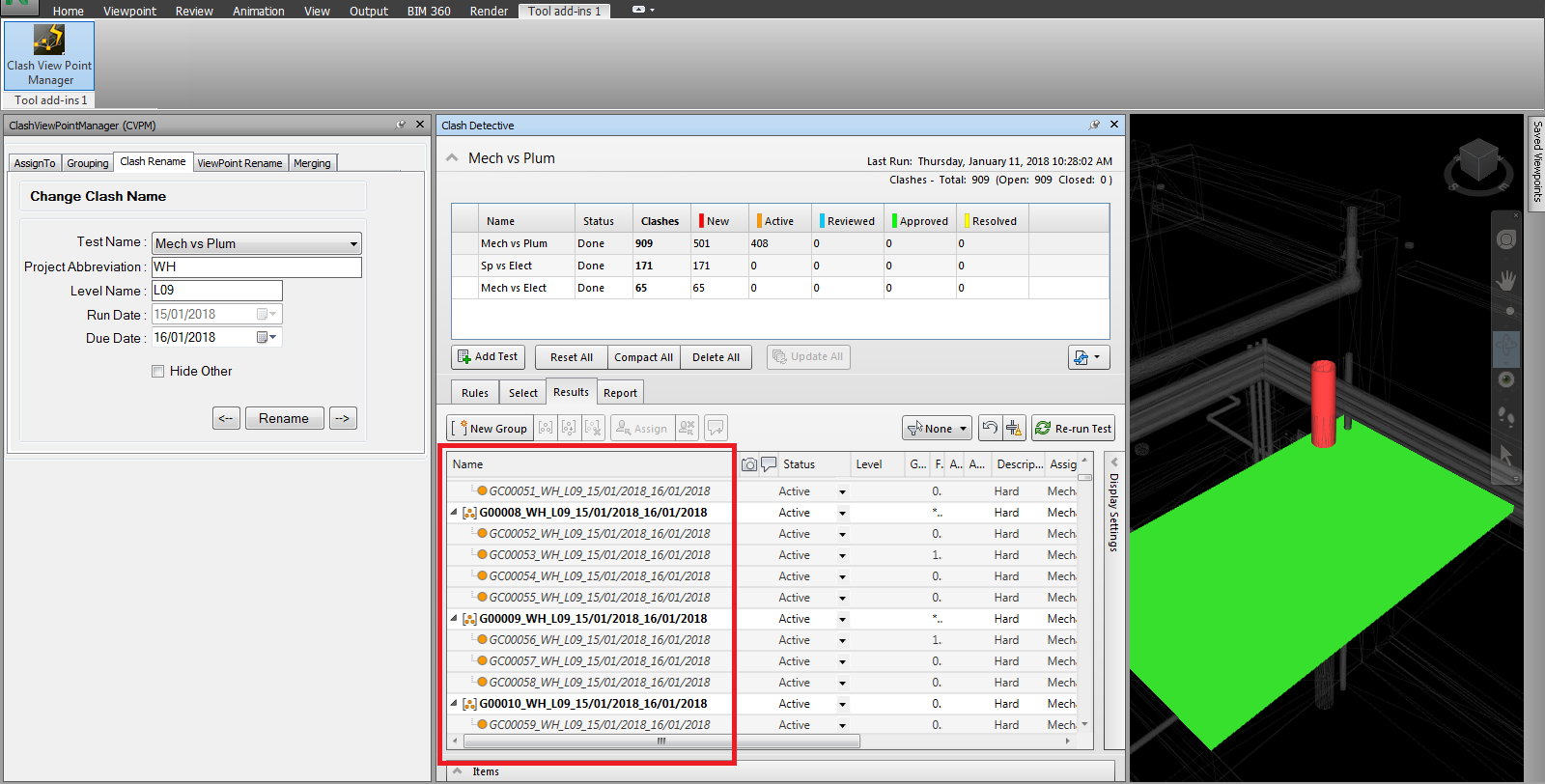Activate the Pan hand tool
This screenshot has width=1545, height=784.
coord(1506,281)
